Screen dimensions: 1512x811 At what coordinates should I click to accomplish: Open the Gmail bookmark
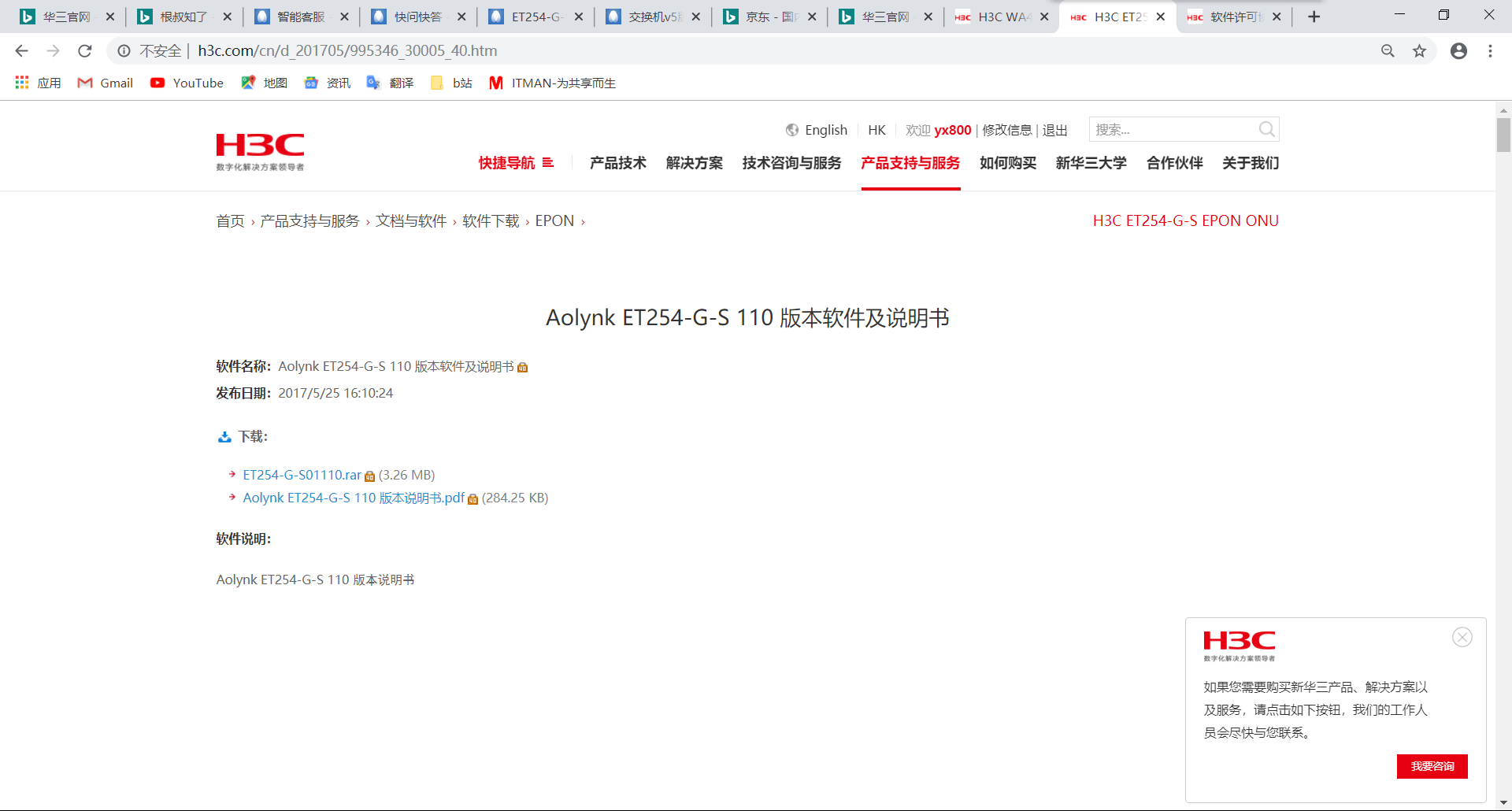coord(105,83)
